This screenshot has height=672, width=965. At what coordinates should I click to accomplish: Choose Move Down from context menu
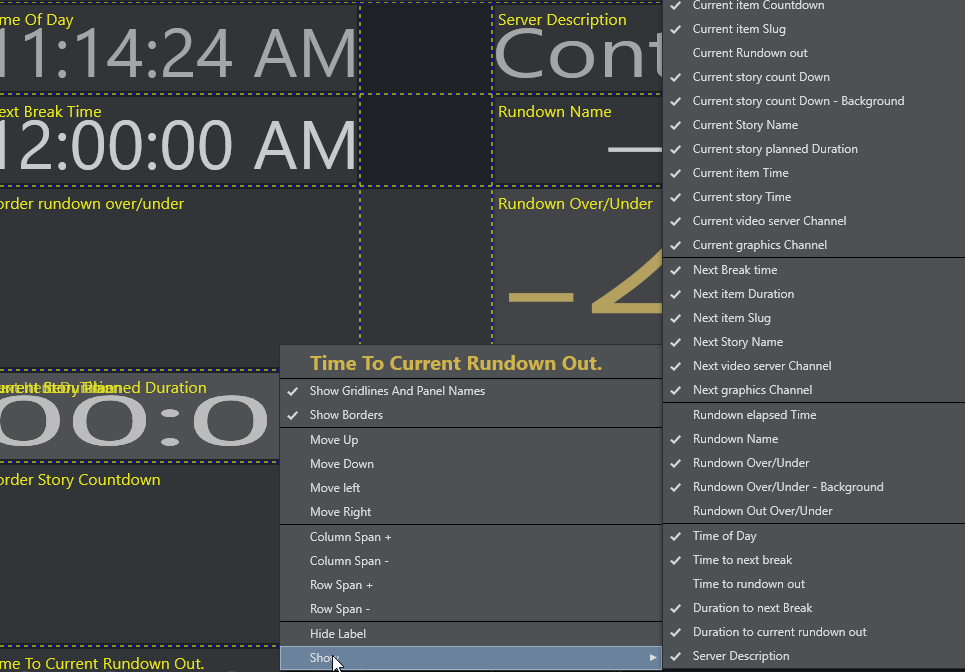click(341, 464)
